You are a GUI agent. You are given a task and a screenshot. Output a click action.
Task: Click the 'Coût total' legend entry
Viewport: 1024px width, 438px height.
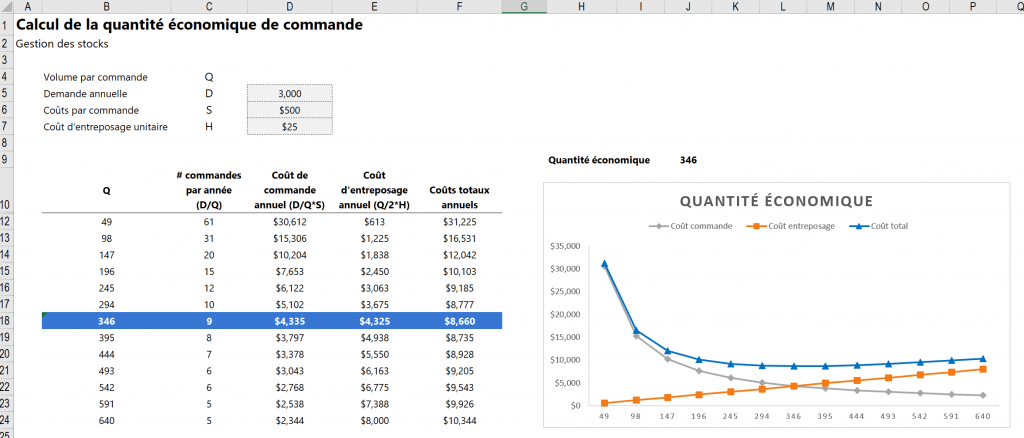(x=879, y=226)
